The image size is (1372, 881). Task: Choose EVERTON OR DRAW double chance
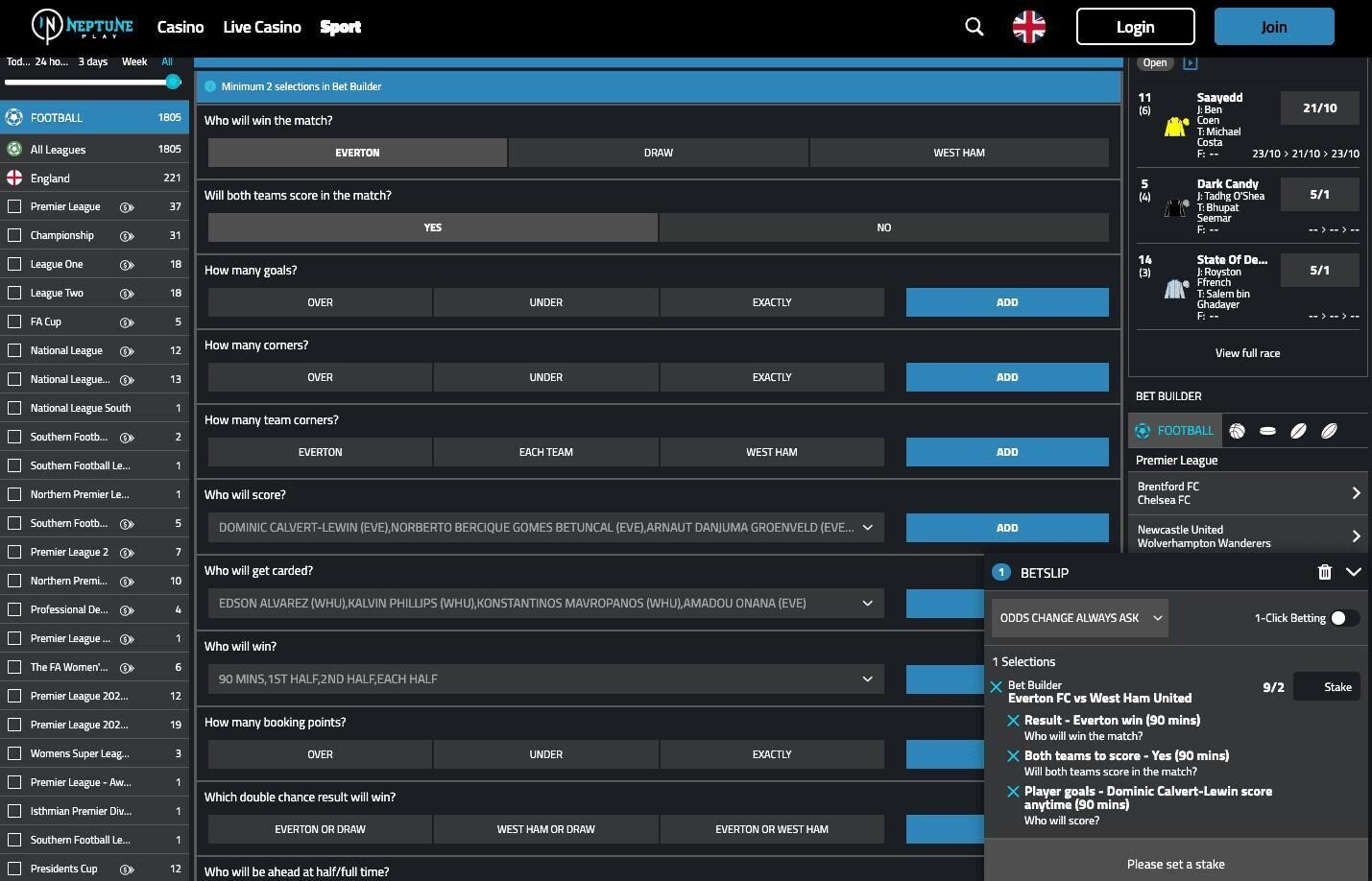(320, 829)
